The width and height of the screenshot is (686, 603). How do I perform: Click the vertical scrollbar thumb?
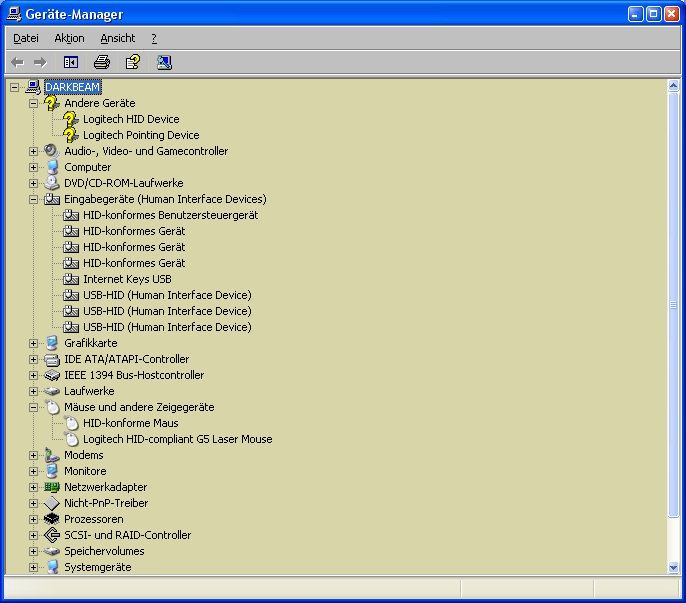click(673, 305)
